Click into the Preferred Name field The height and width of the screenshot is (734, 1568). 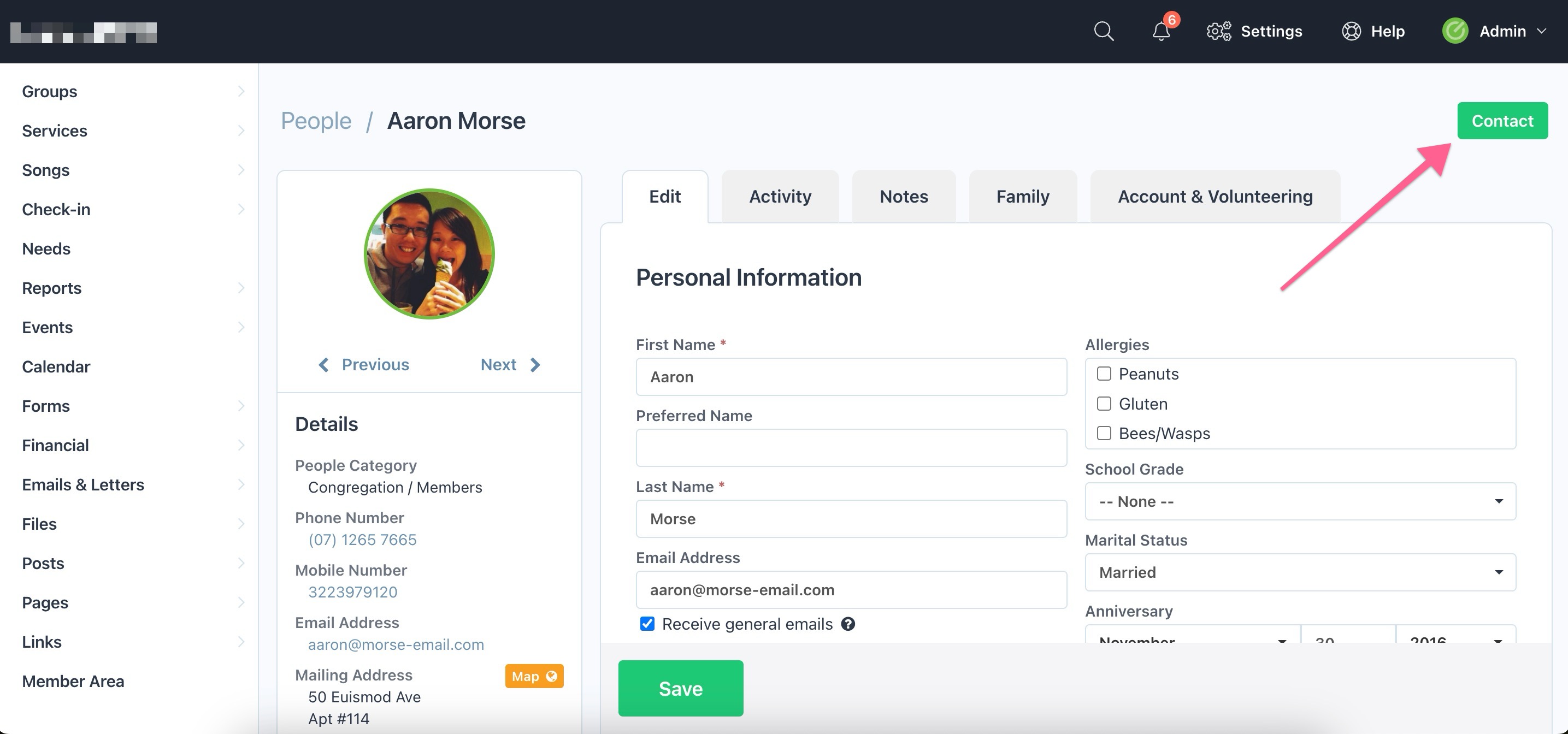point(850,448)
